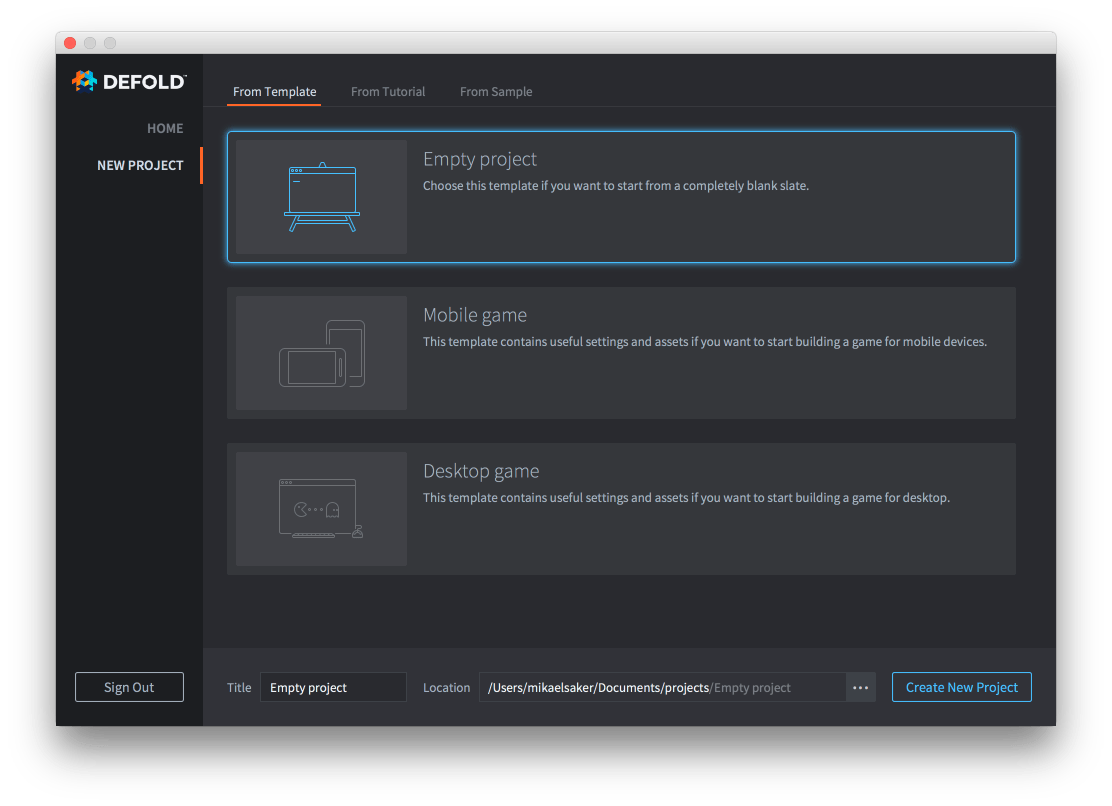Click the easel artwork on Empty project
Screen dimensions: 1112x806
click(x=320, y=195)
